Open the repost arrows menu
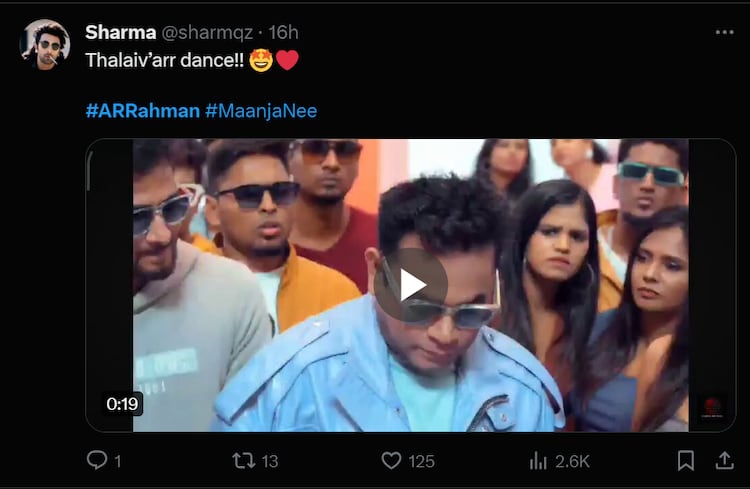This screenshot has width=750, height=489. coord(243,460)
